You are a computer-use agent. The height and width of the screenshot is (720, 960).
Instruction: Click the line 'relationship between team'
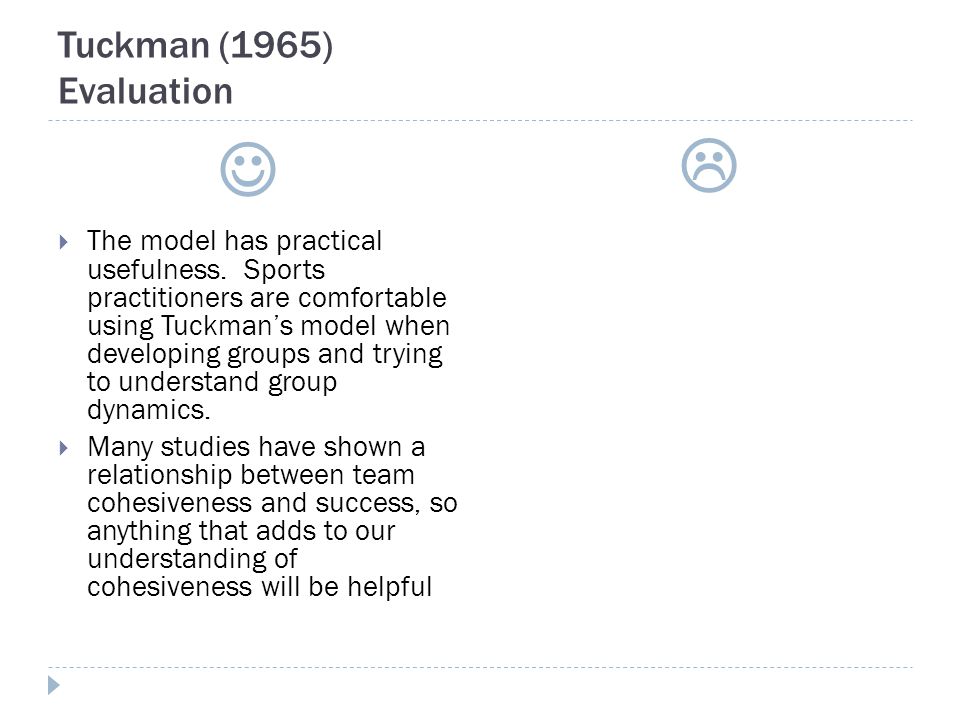click(251, 475)
